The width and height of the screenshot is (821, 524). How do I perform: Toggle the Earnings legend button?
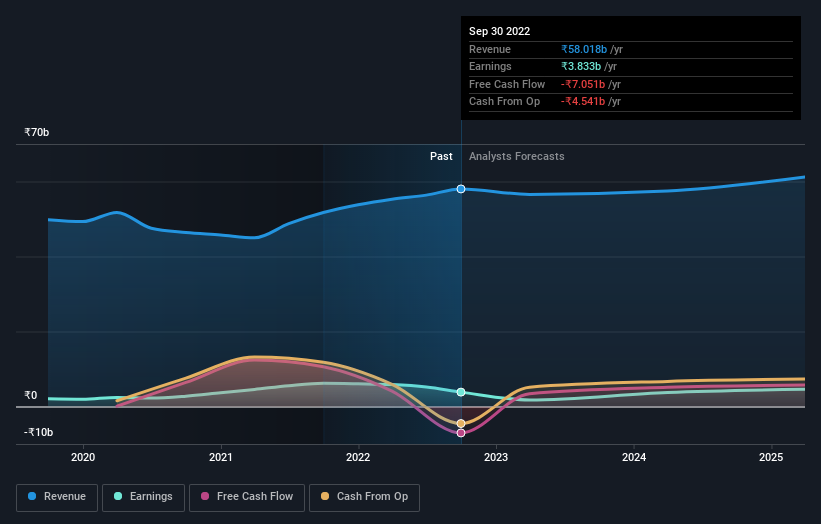(x=143, y=497)
